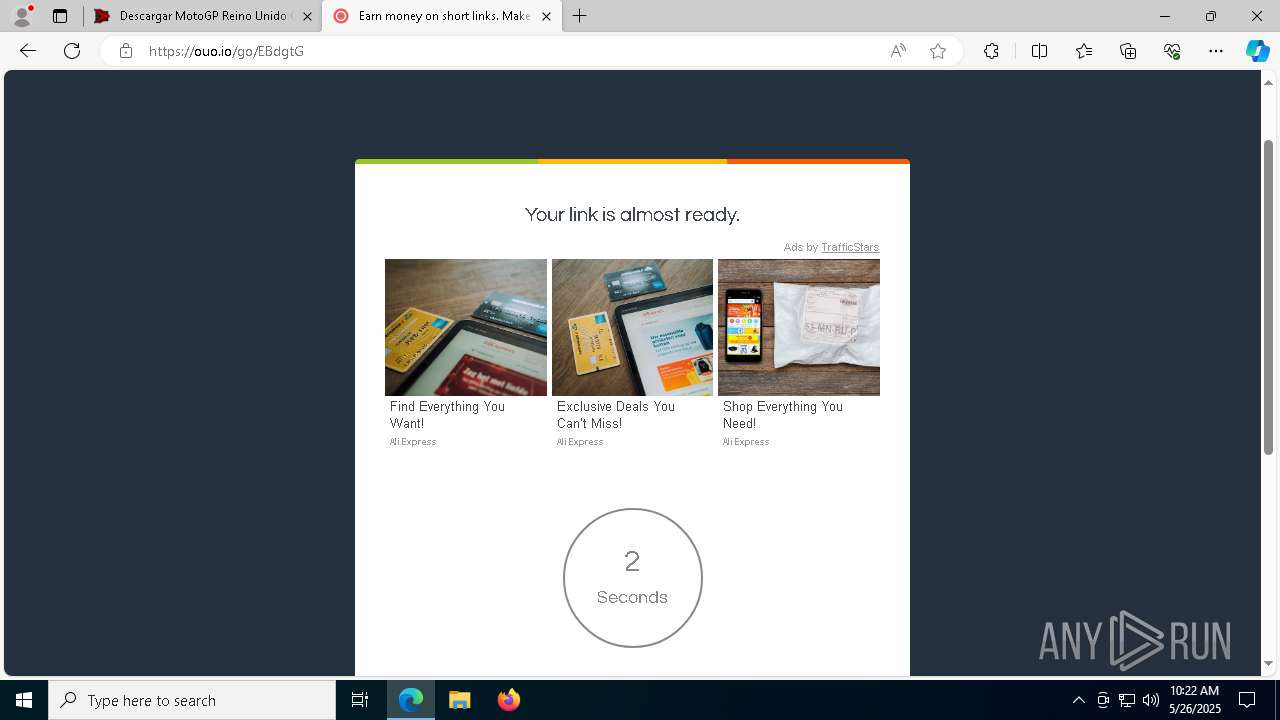
Task: Open the browser profile icon
Action: click(22, 16)
